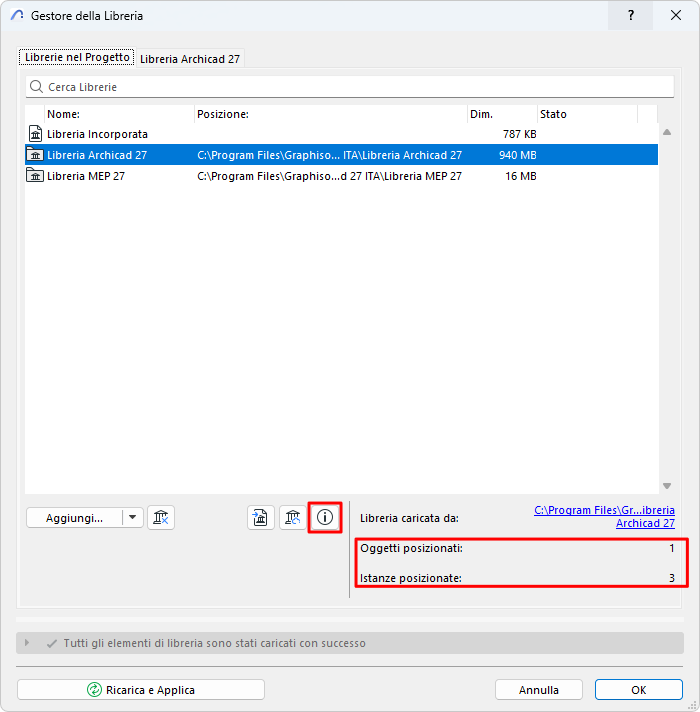The image size is (700, 712).
Task: Confirm with the OK button
Action: [639, 690]
